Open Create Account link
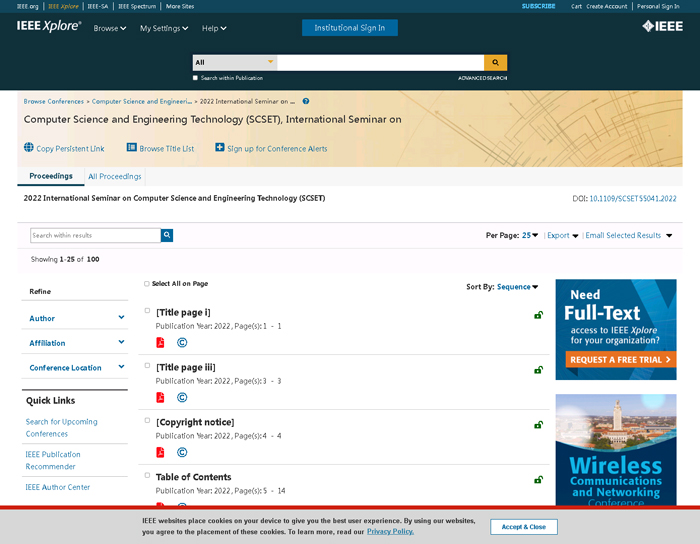The width and height of the screenshot is (700, 544). point(606,6)
